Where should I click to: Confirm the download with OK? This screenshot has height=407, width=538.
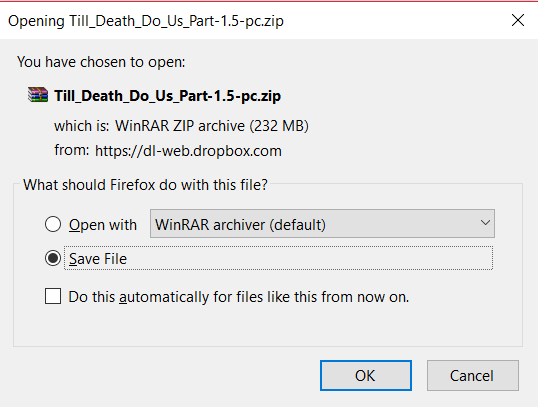(366, 375)
